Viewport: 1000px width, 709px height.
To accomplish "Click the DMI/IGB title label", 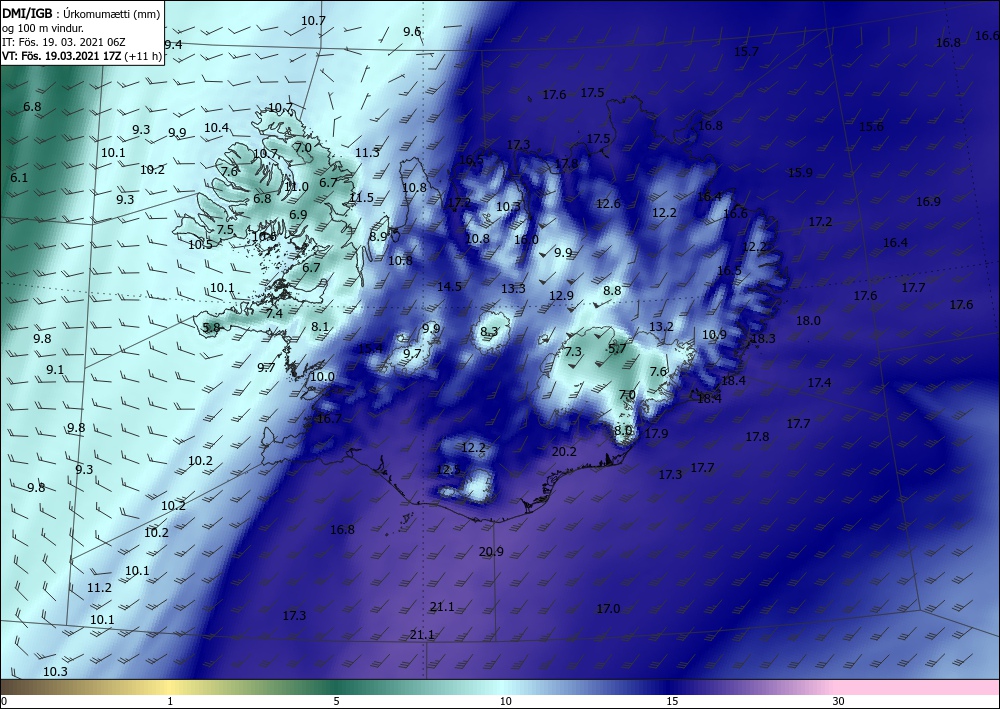I will coord(28,12).
